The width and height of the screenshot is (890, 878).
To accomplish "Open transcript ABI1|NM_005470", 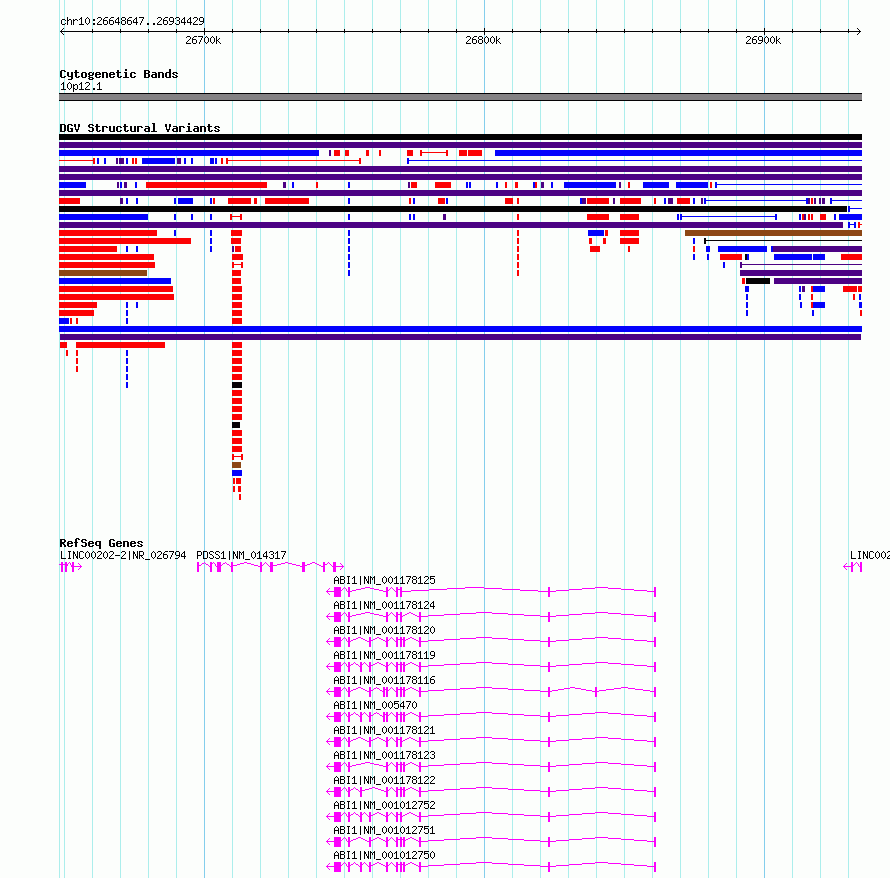I will click(x=375, y=705).
